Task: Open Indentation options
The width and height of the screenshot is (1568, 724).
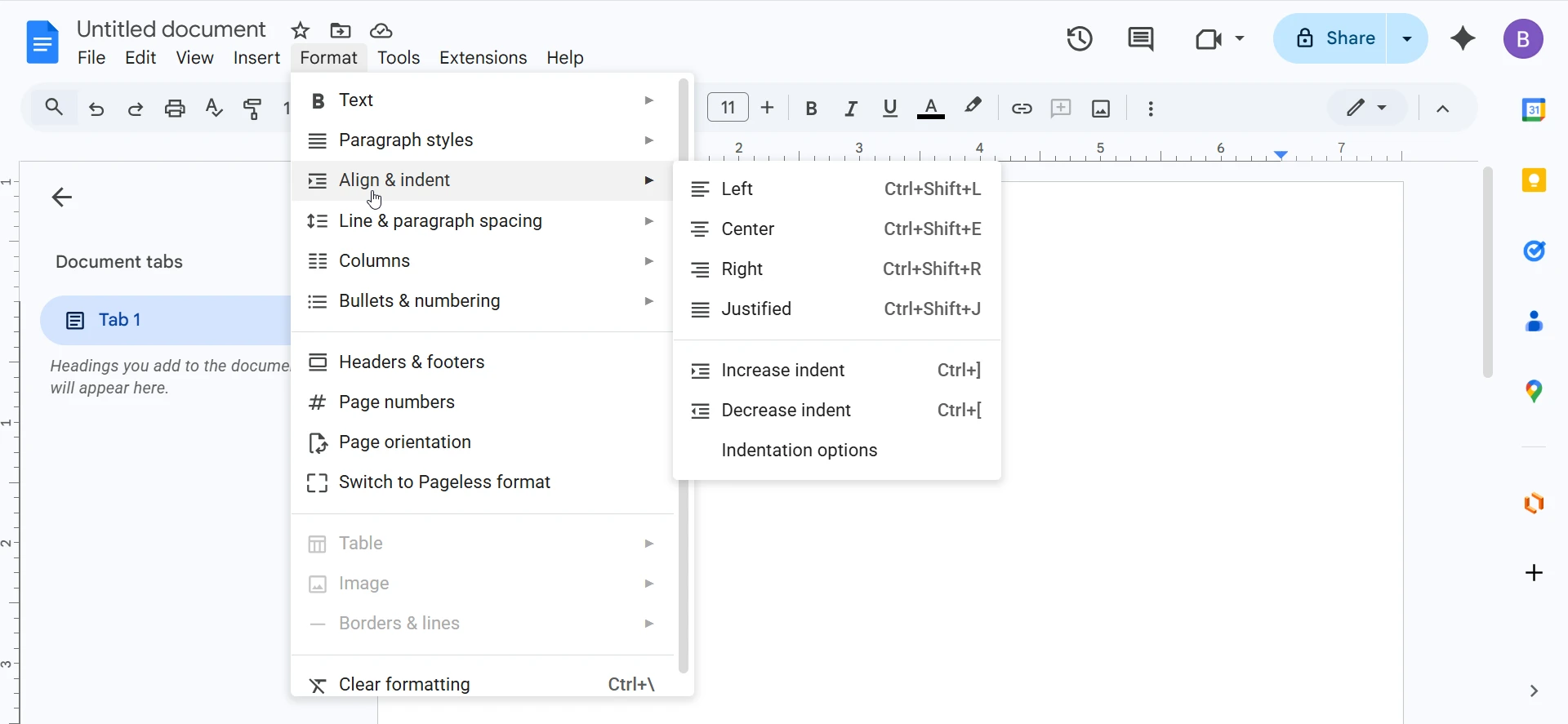Action: point(800,451)
